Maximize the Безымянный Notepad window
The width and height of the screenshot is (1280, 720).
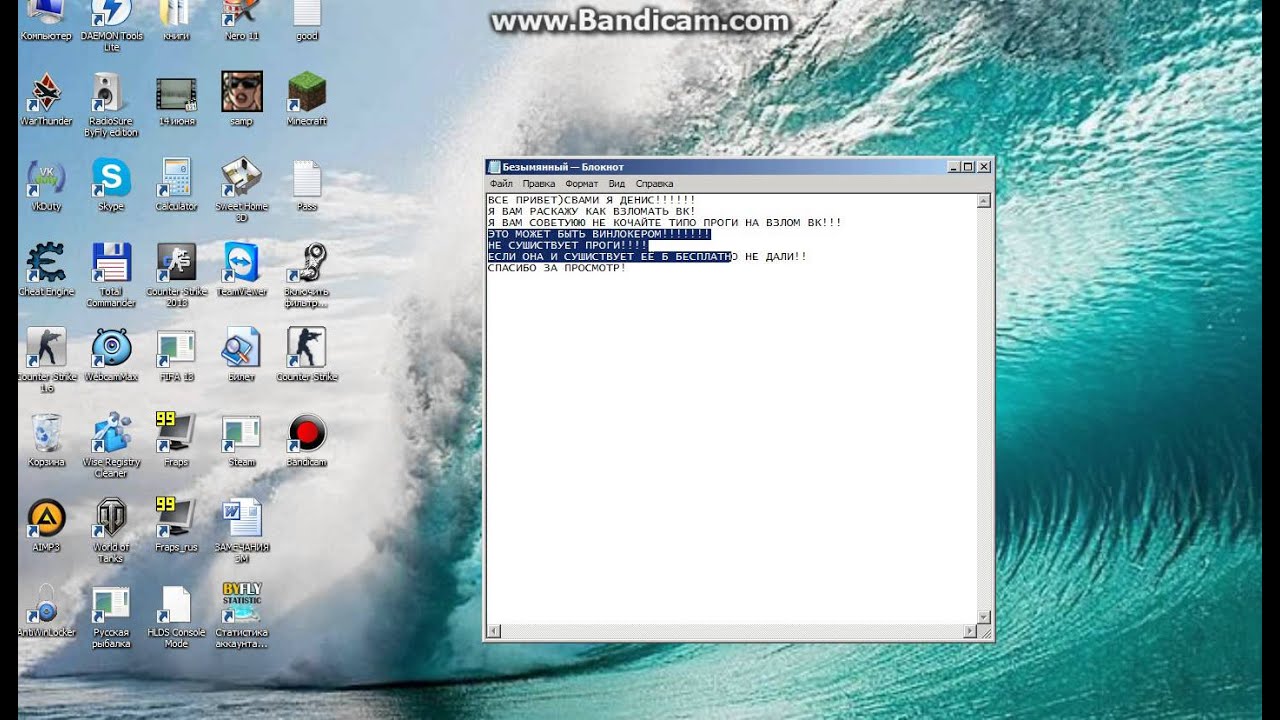coord(968,167)
